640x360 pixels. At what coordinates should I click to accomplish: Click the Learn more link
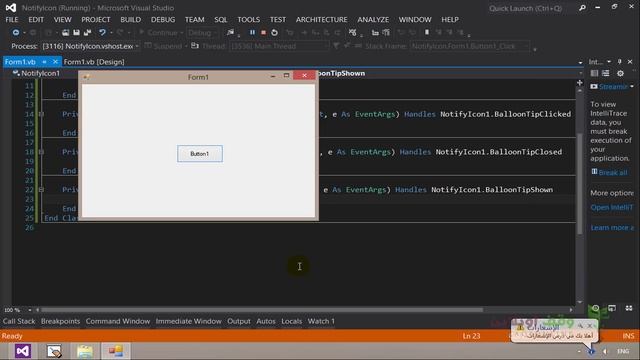tap(612, 227)
